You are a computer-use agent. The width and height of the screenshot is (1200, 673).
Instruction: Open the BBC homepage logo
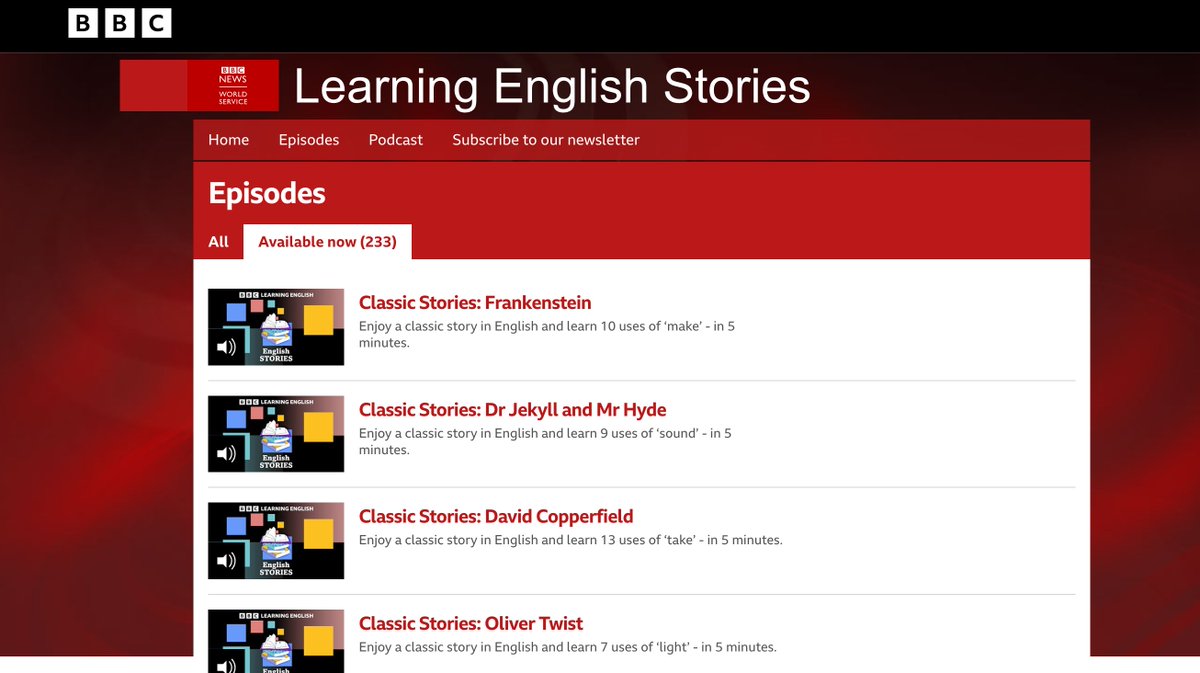pyautogui.click(x=120, y=23)
